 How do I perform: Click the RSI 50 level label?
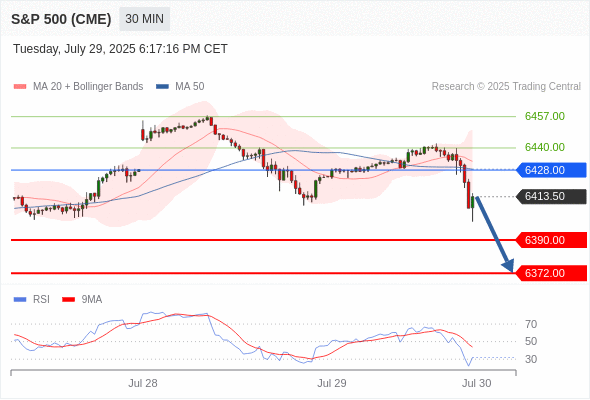531,342
